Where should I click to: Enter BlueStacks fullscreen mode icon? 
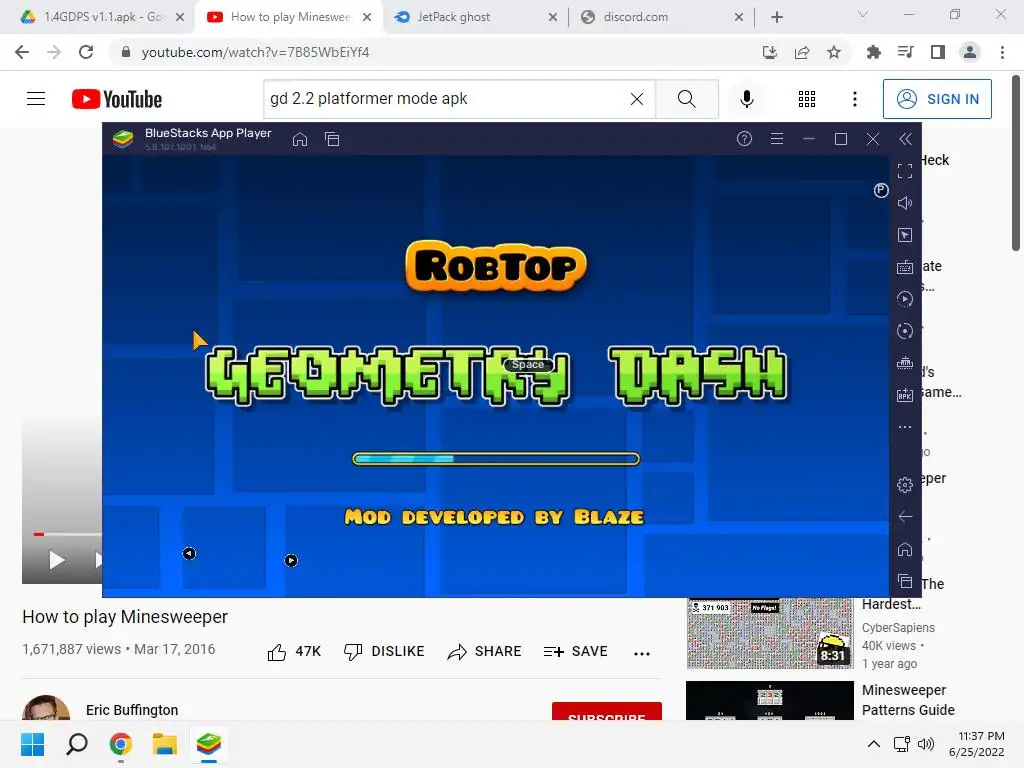point(905,171)
